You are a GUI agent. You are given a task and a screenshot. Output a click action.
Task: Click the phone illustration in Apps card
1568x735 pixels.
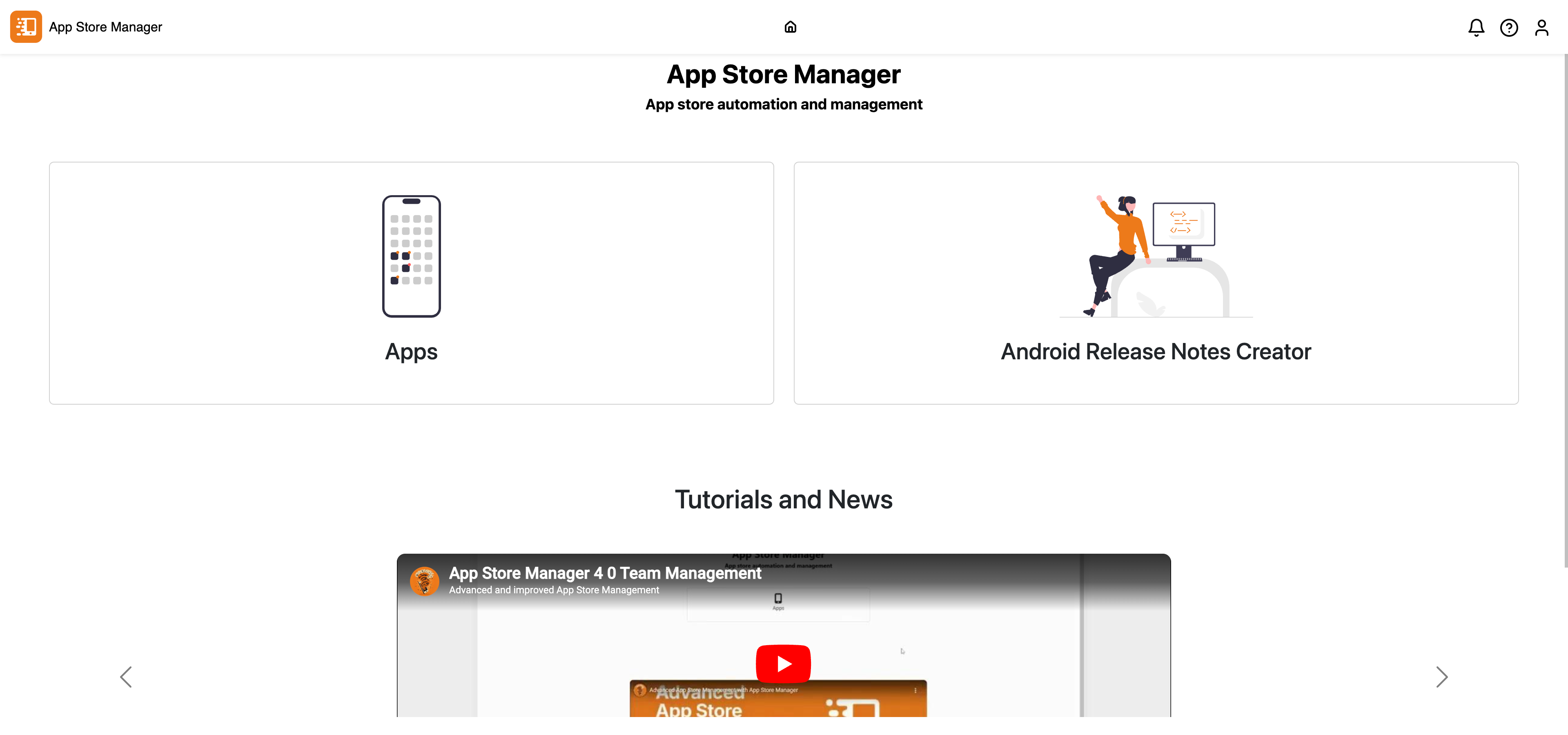[x=412, y=256]
